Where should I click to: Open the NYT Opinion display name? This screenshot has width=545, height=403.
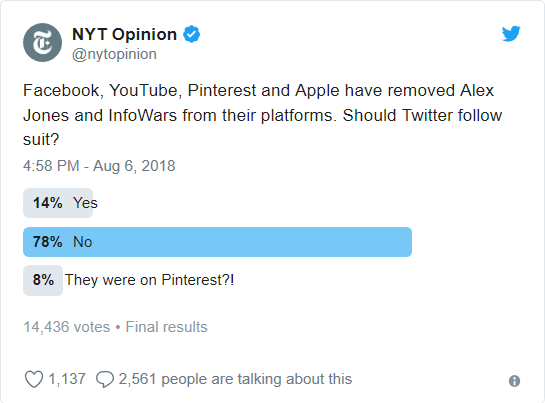tap(124, 34)
